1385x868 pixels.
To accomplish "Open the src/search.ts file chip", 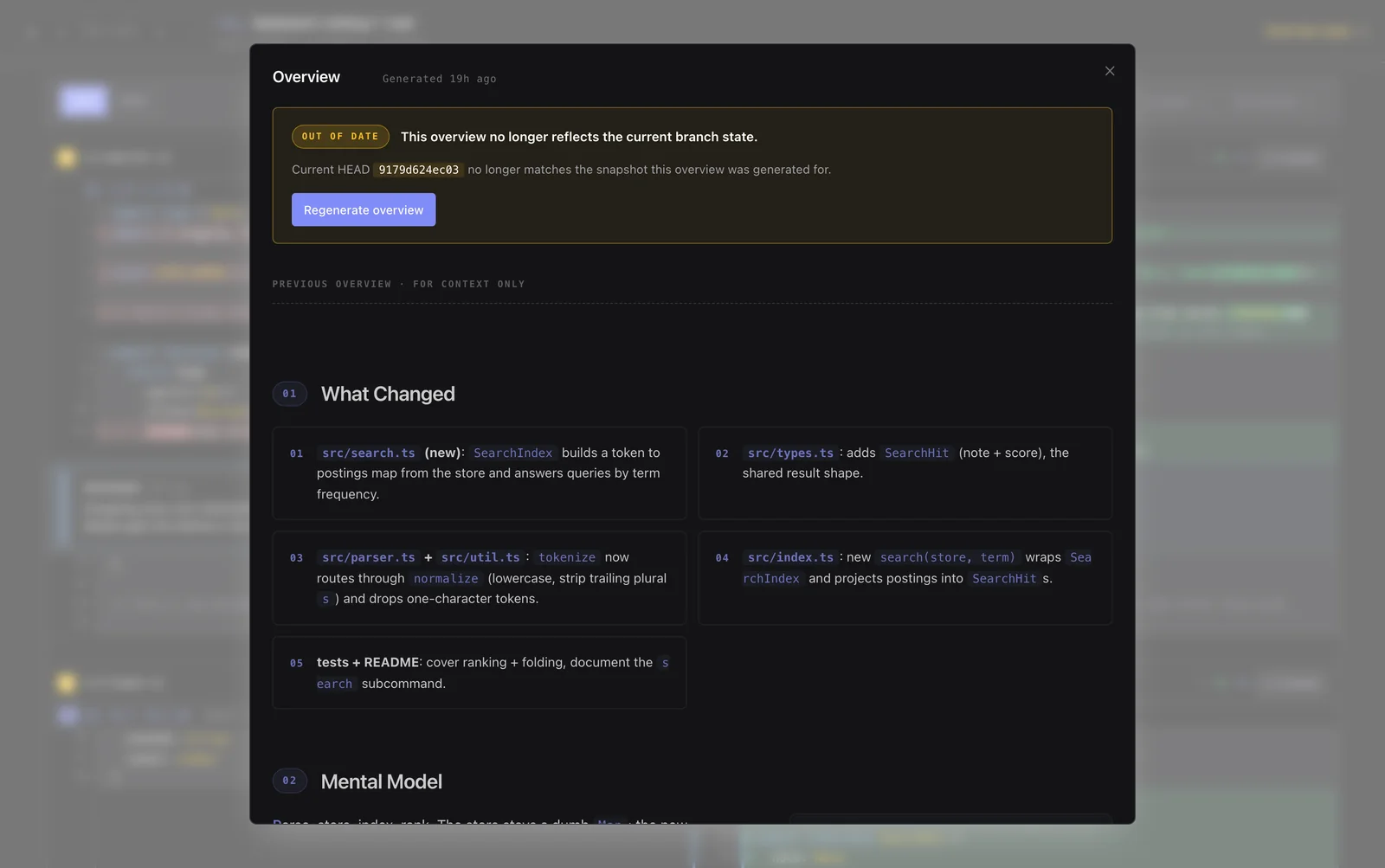I will (x=369, y=453).
